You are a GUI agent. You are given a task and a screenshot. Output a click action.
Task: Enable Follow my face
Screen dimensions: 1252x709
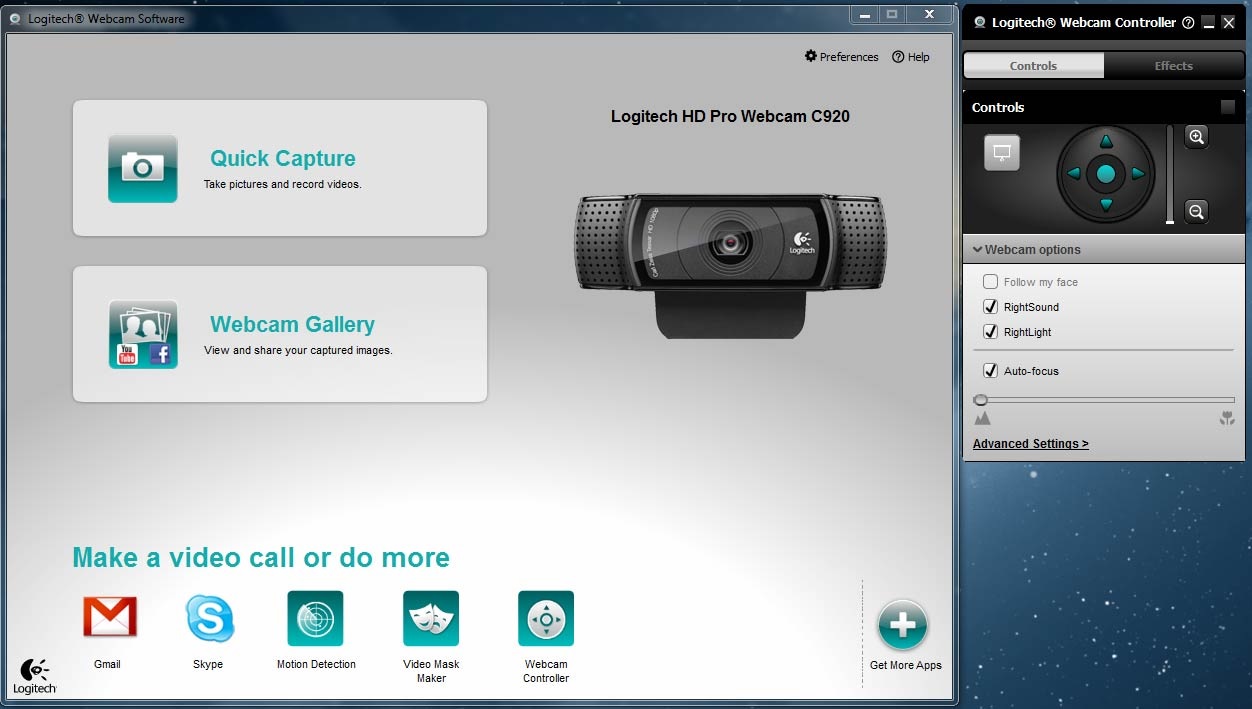[x=990, y=281]
